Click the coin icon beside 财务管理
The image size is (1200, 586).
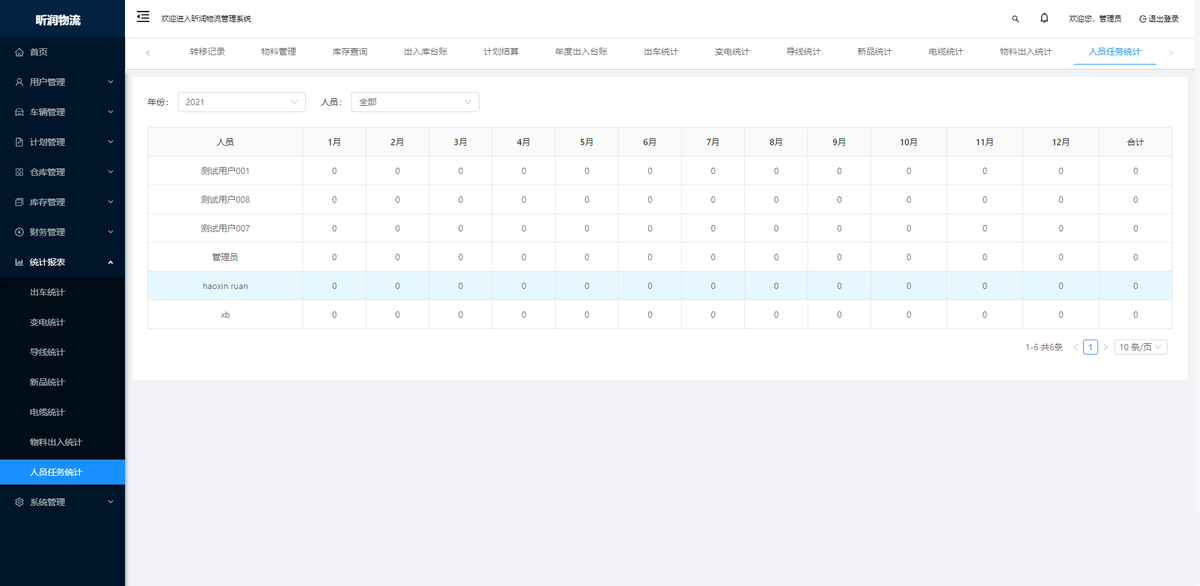[x=19, y=232]
